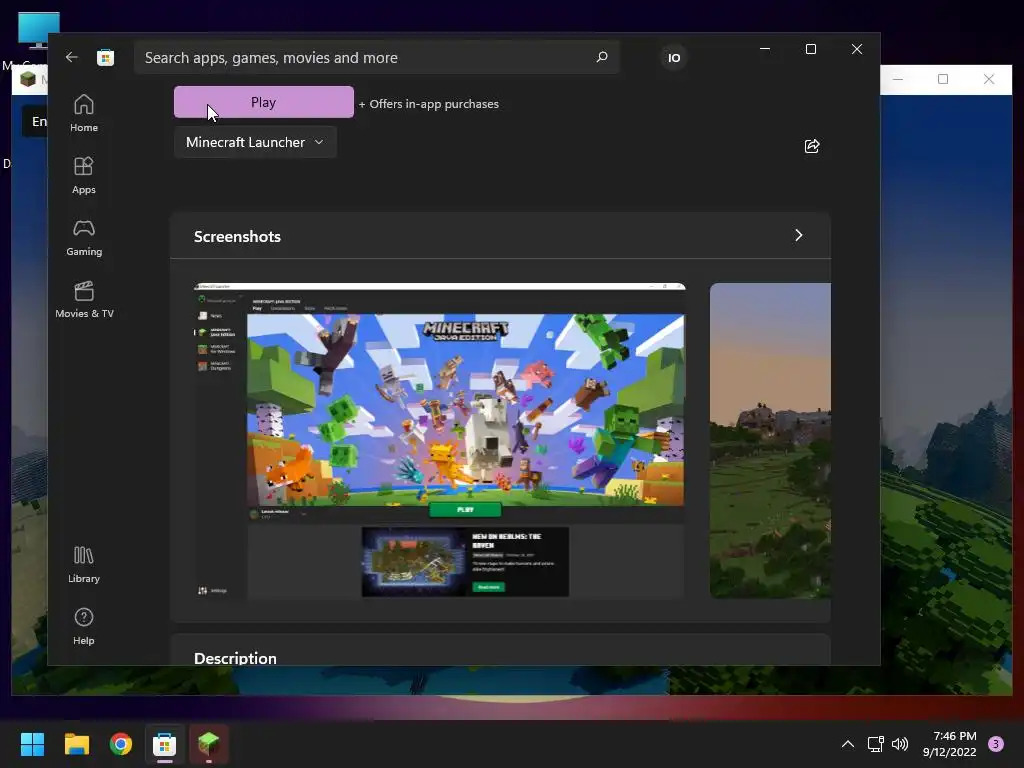Image resolution: width=1024 pixels, height=768 pixels.
Task: Click the network tray icon
Action: [875, 744]
